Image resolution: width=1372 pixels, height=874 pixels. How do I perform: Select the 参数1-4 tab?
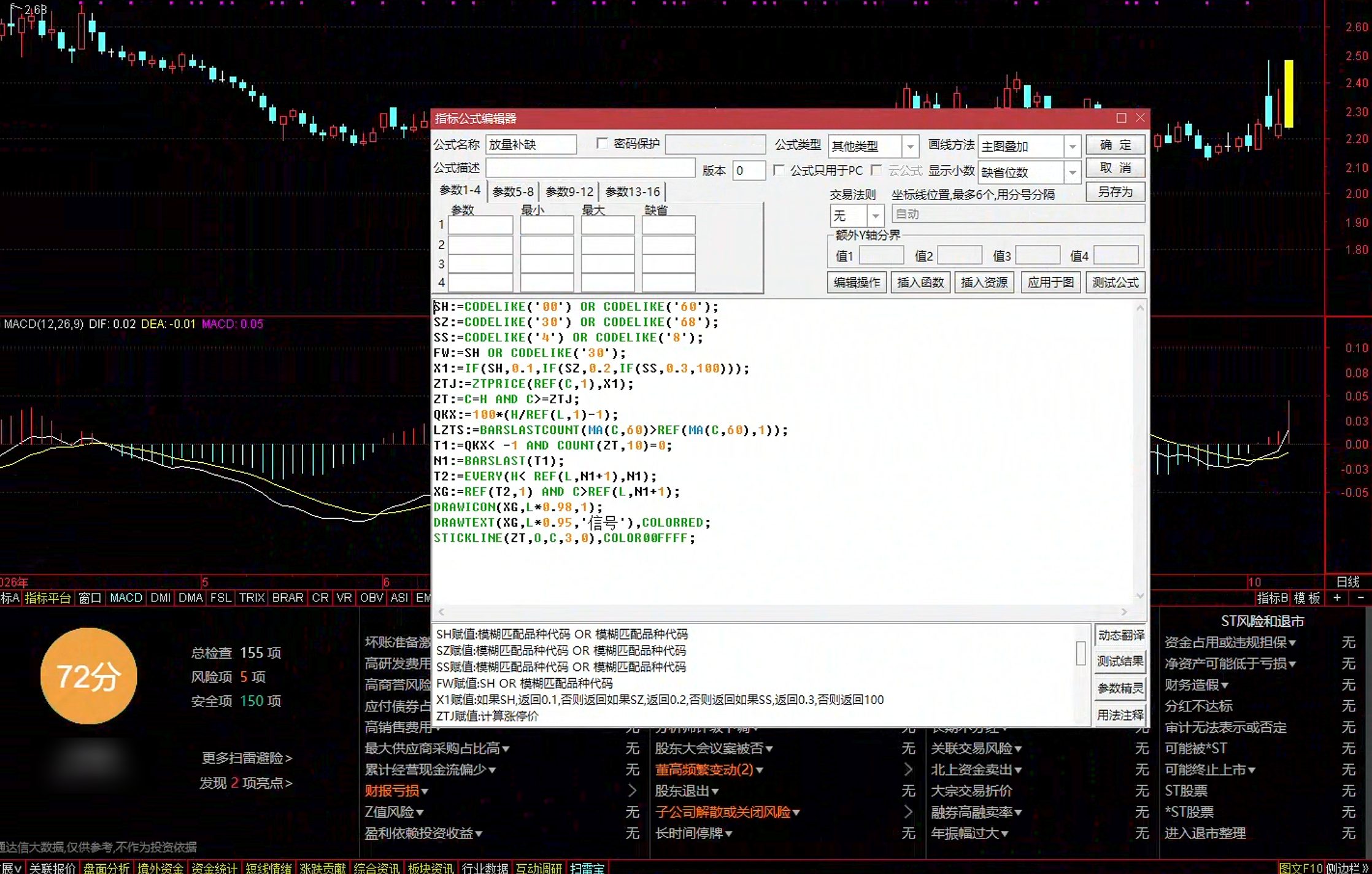pyautogui.click(x=460, y=190)
